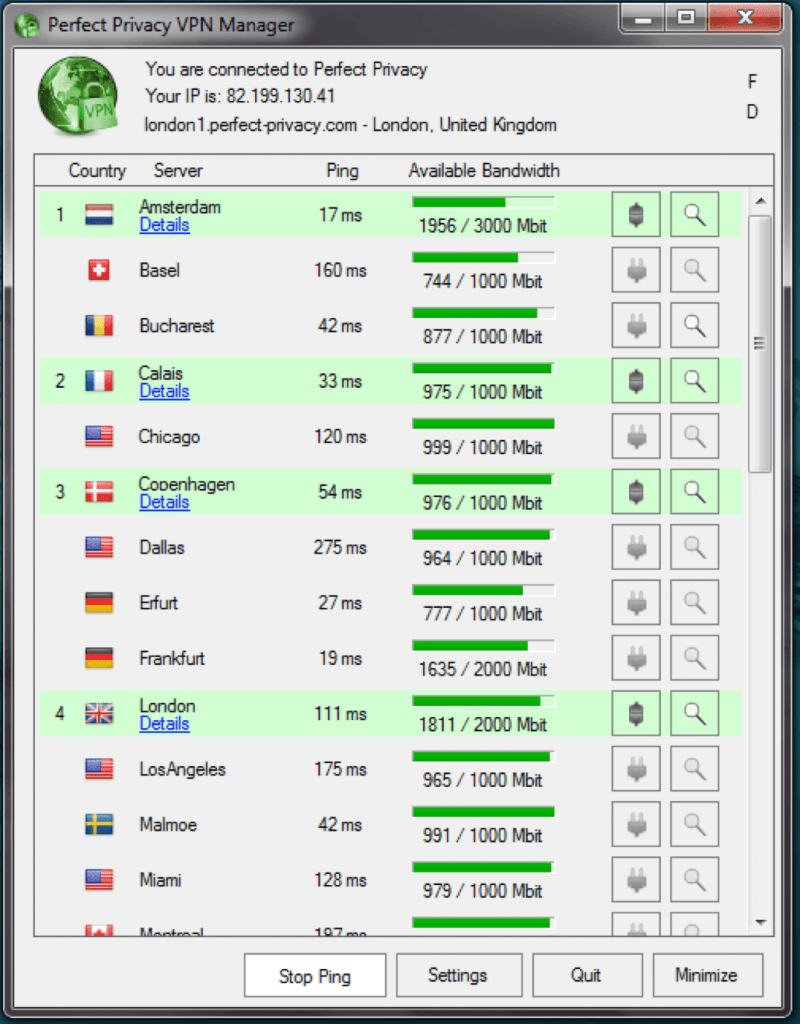Screen dimensions: 800x1024
Task: Click the plug icon in London row
Action: point(636,714)
